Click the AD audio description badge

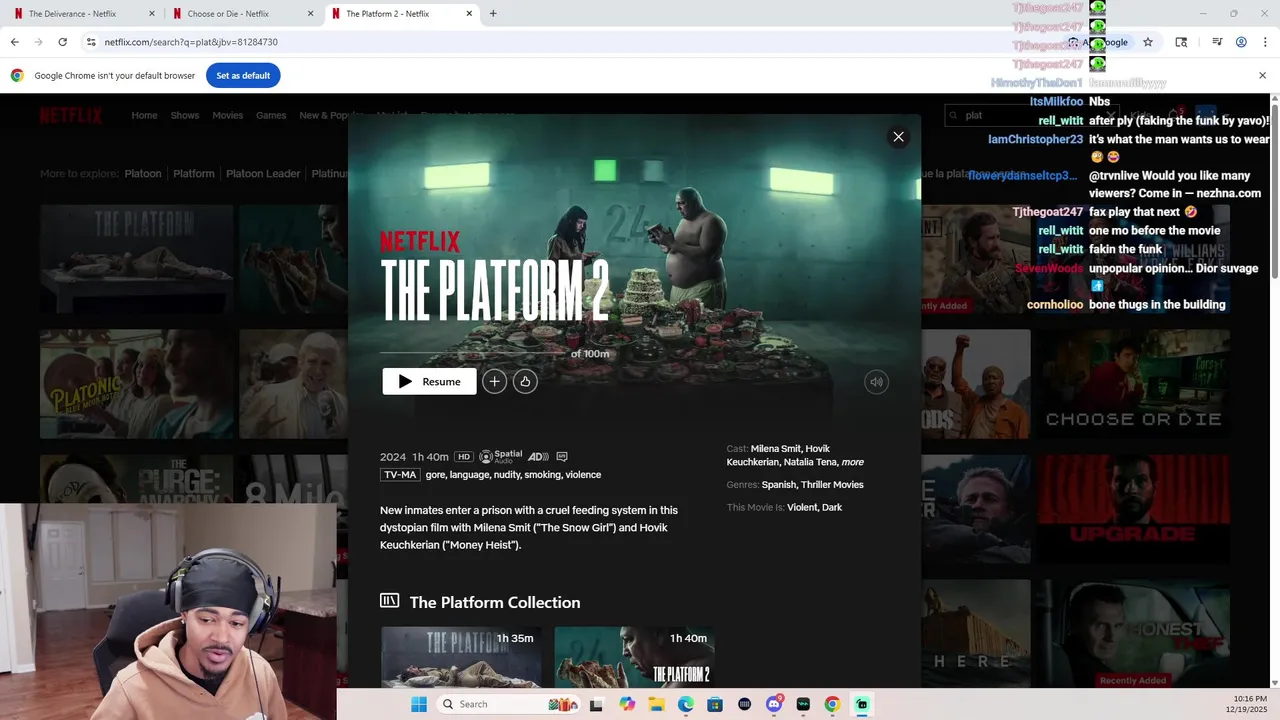coord(538,457)
